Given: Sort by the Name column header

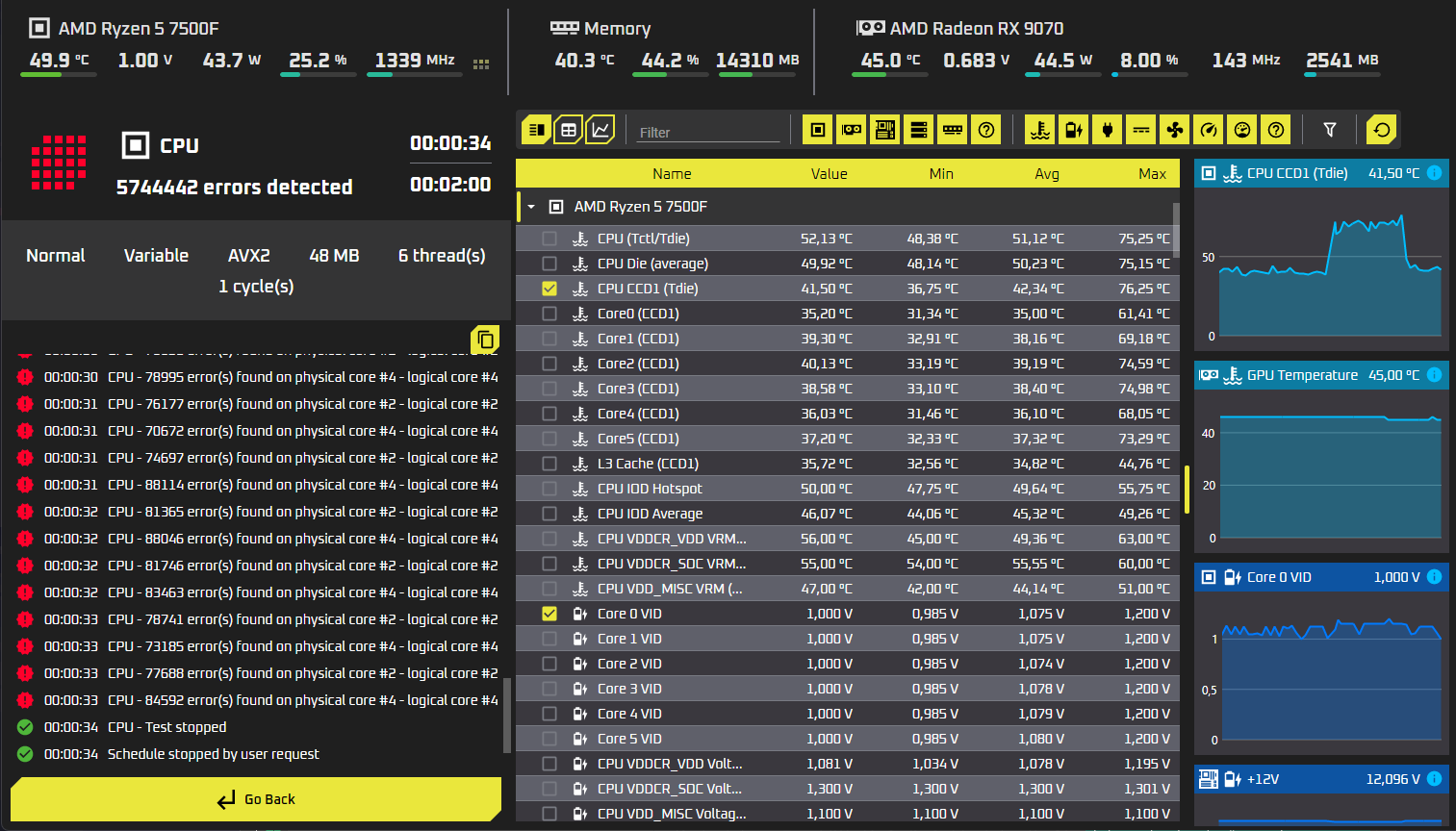Looking at the screenshot, I should [x=672, y=174].
